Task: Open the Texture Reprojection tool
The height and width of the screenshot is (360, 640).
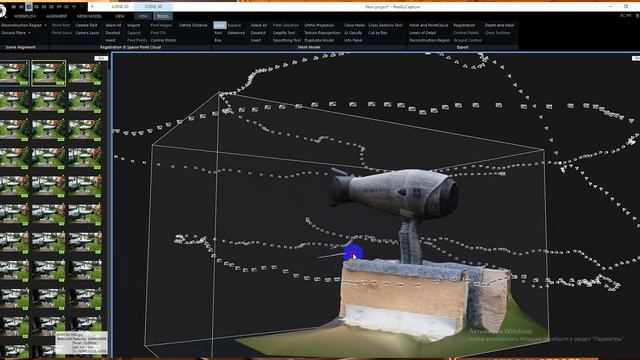Action: pos(322,33)
